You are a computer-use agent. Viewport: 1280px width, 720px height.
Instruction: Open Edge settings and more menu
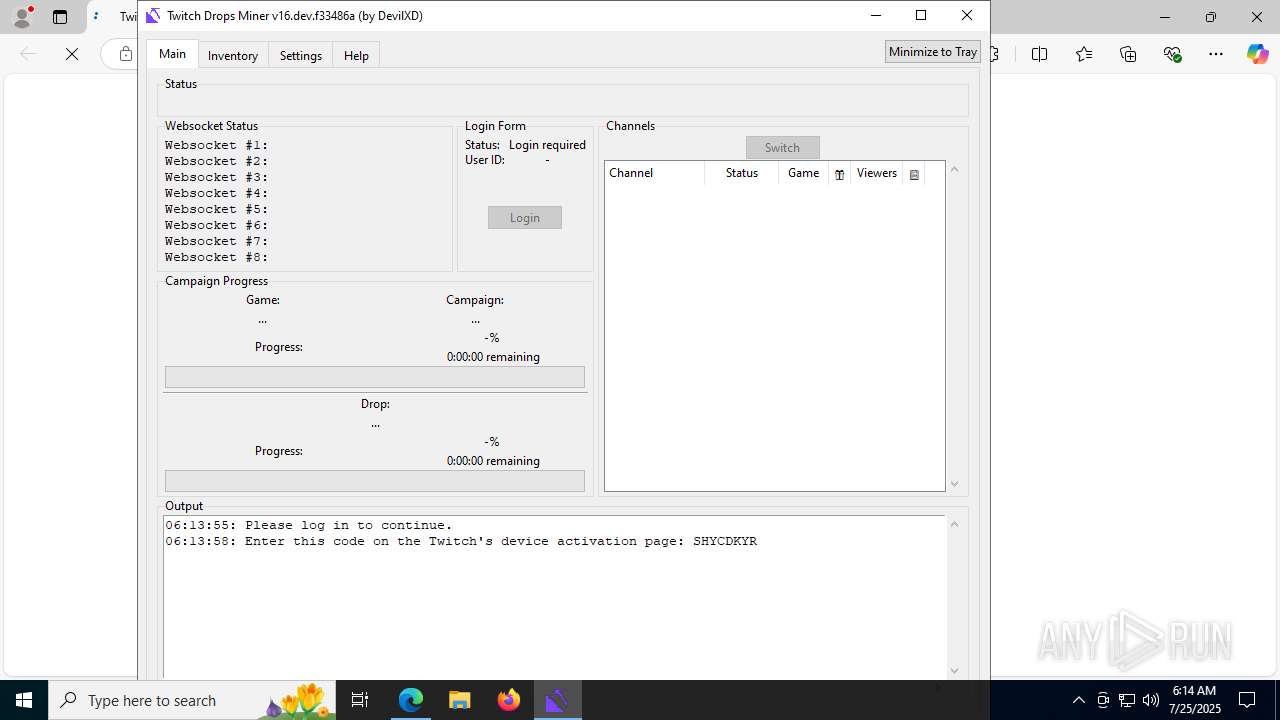(x=1216, y=54)
